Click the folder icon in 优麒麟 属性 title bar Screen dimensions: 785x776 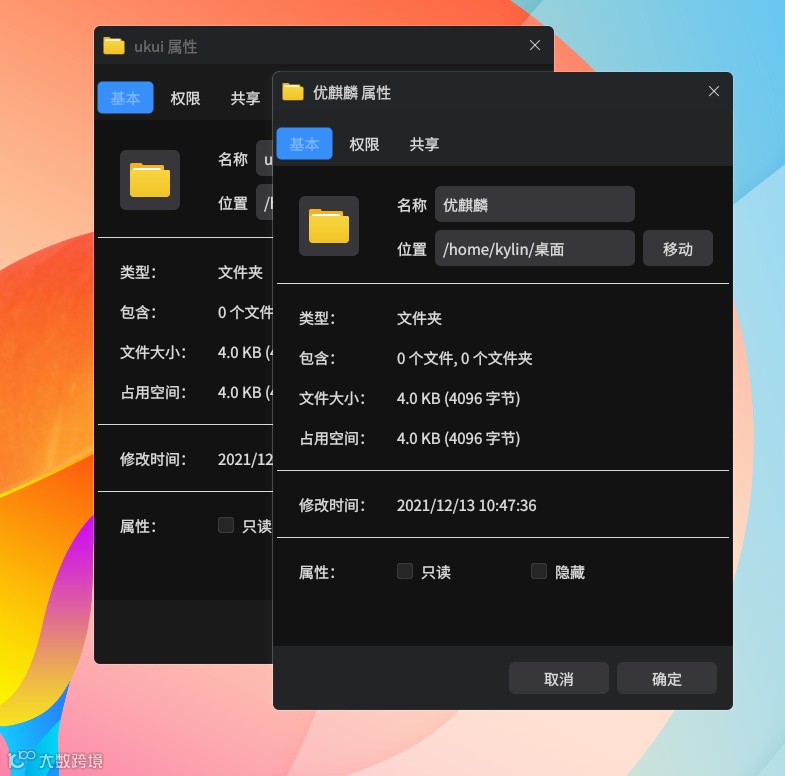[x=293, y=92]
